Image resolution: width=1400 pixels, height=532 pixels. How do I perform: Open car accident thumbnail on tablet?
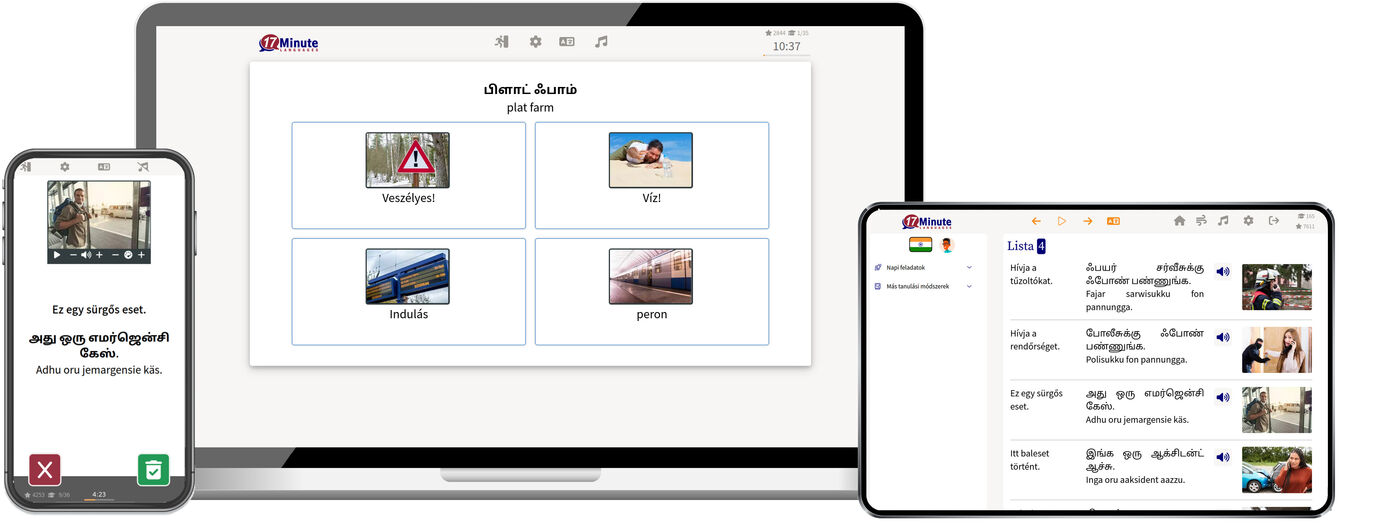click(1277, 470)
